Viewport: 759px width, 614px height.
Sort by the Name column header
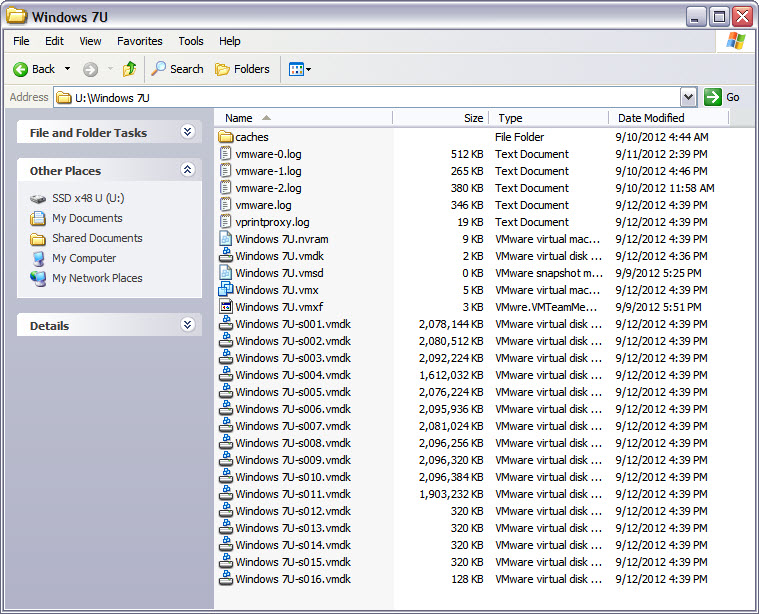point(304,118)
